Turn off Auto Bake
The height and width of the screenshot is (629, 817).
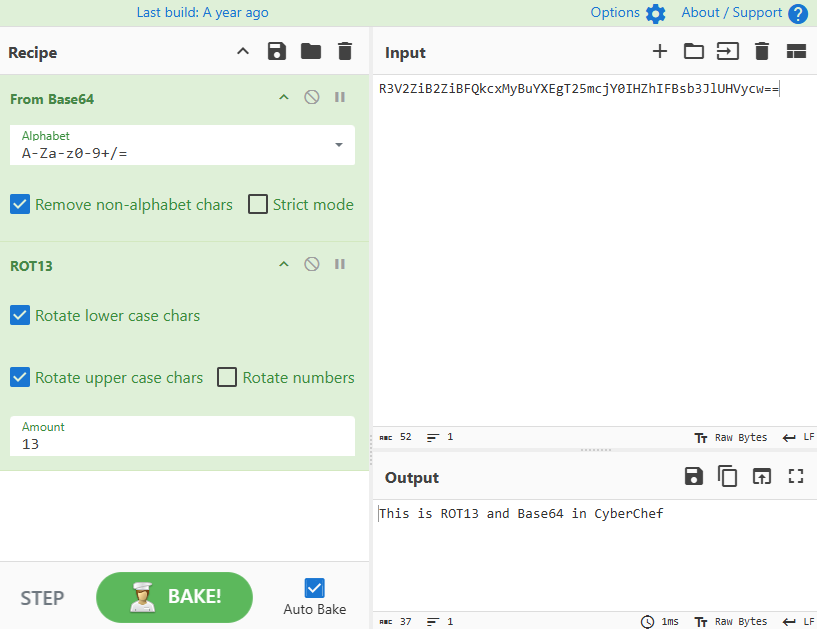coord(315,588)
